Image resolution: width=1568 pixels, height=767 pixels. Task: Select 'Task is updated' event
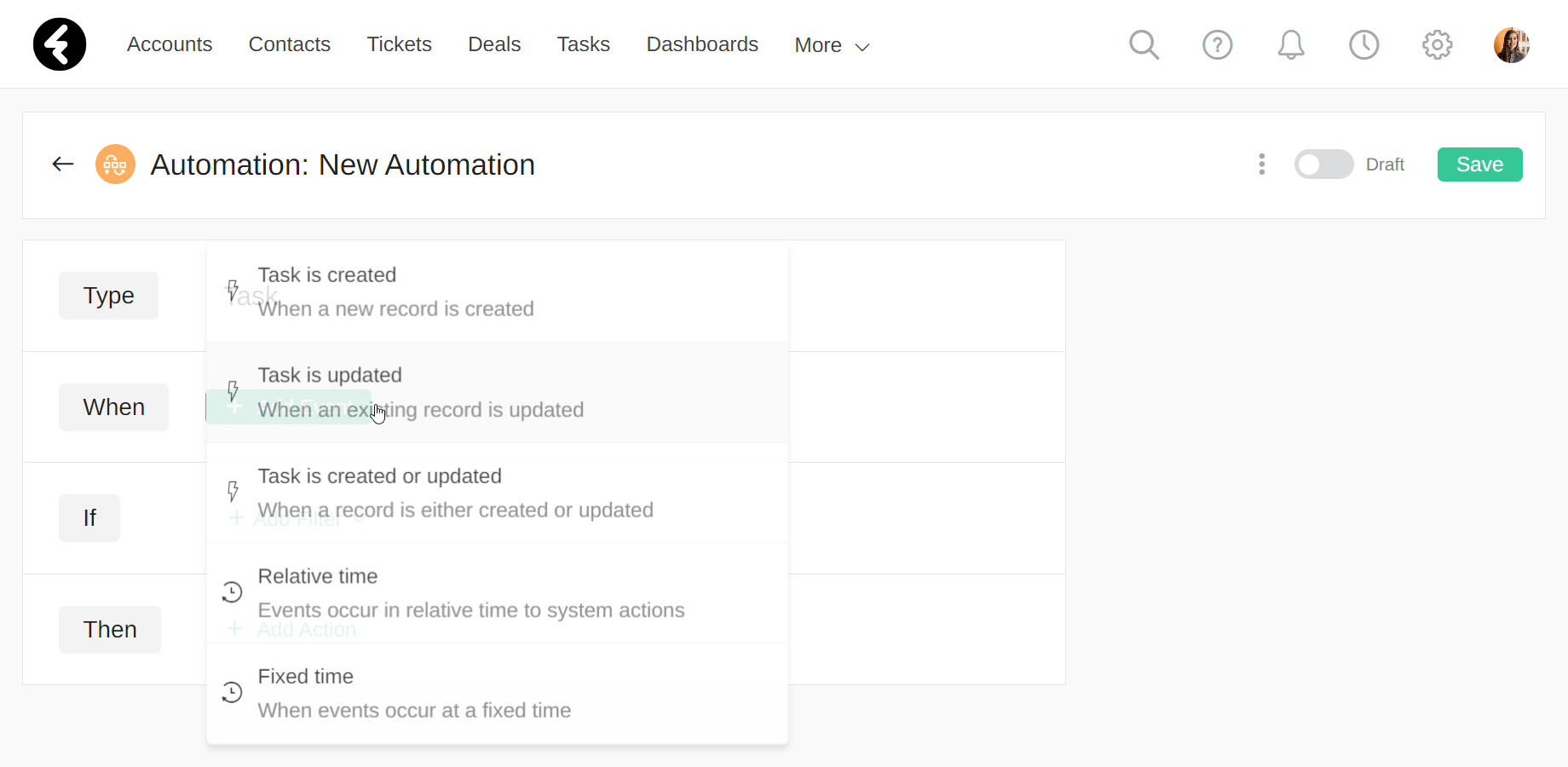click(x=497, y=392)
